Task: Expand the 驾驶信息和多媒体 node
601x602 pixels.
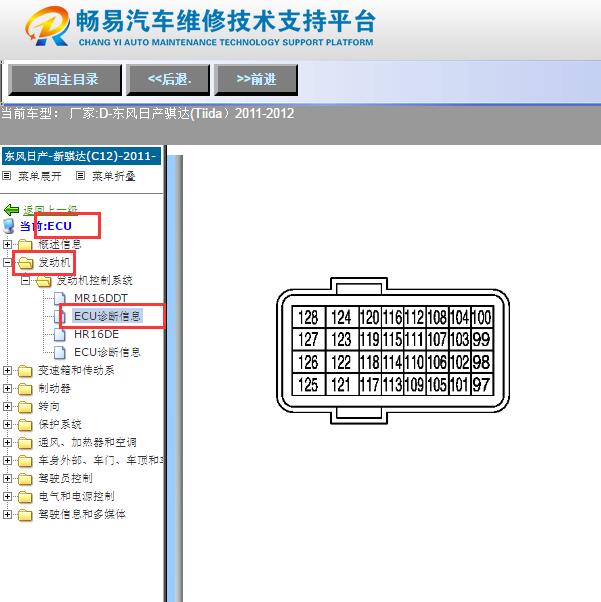Action: [x=7, y=514]
